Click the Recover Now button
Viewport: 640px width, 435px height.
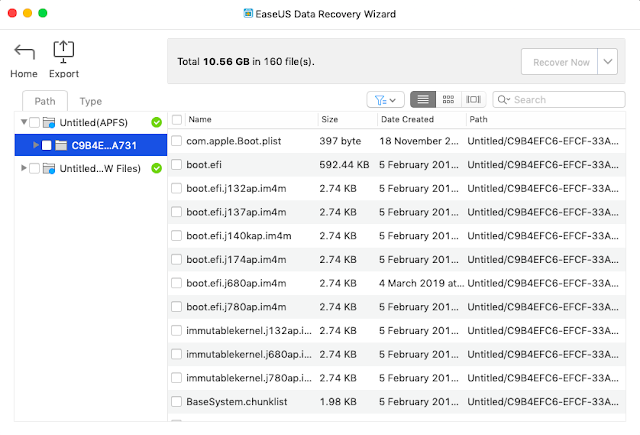(560, 62)
